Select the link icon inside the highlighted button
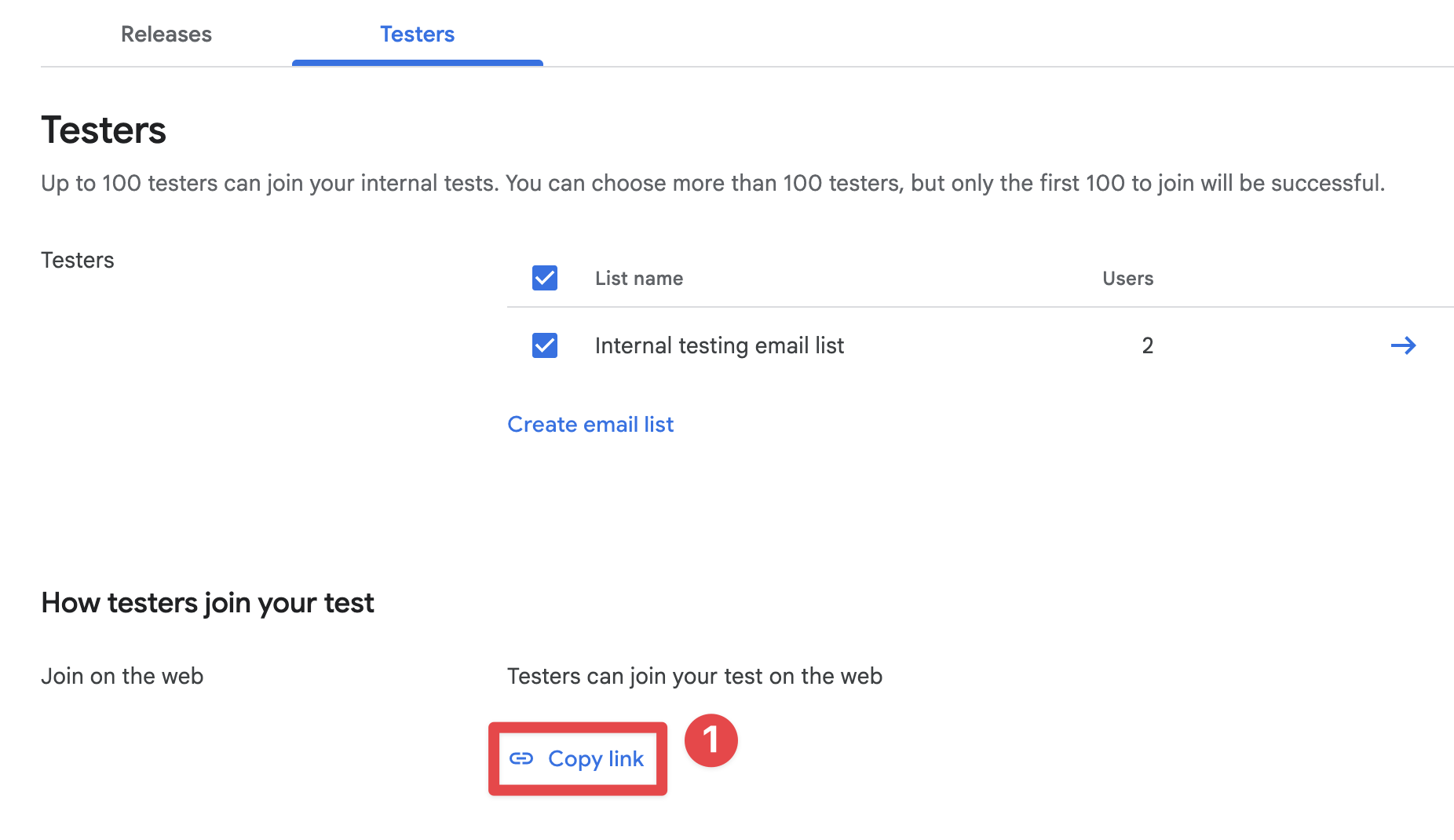The height and width of the screenshot is (840, 1454). pyautogui.click(x=521, y=758)
